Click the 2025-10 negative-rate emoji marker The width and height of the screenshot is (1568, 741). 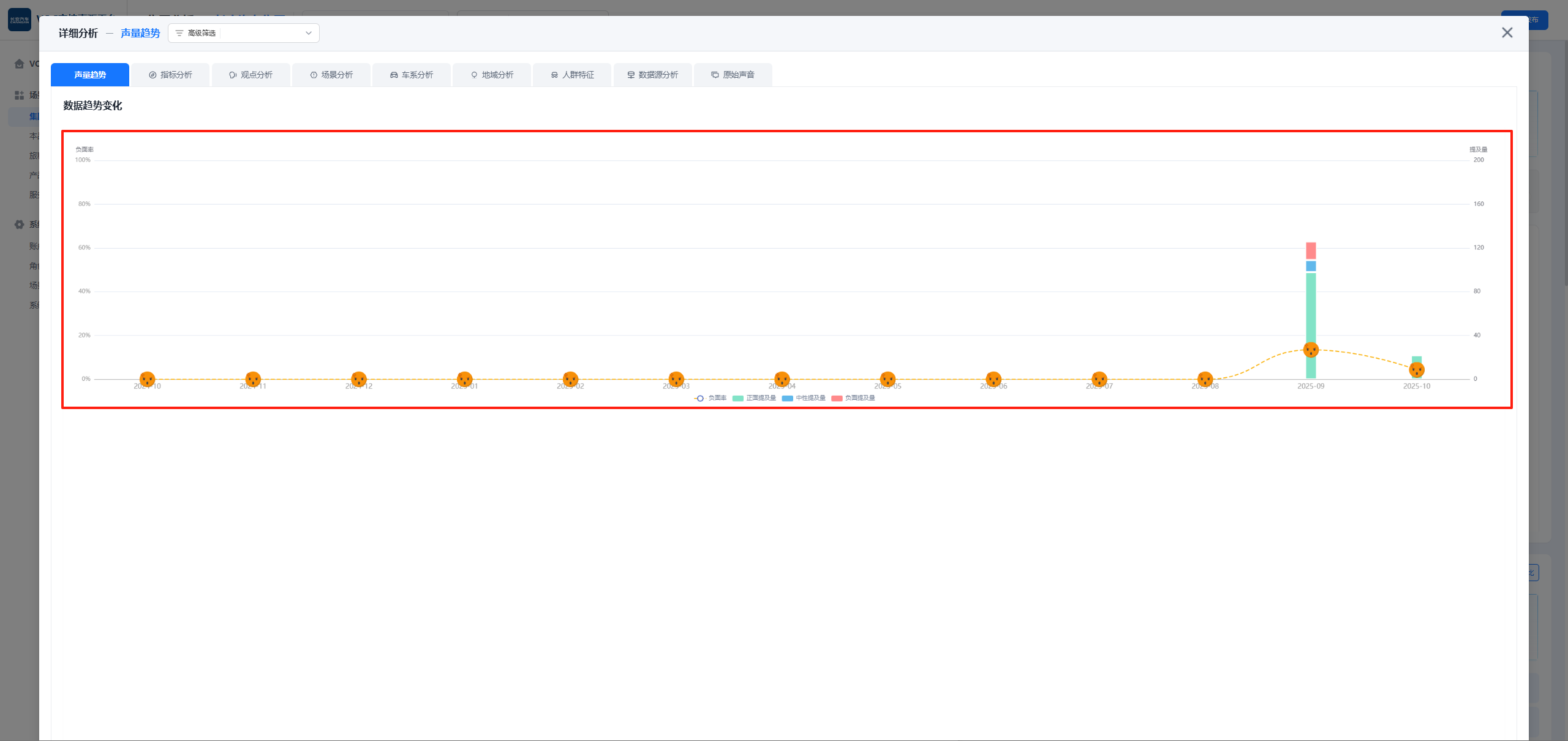click(1417, 369)
